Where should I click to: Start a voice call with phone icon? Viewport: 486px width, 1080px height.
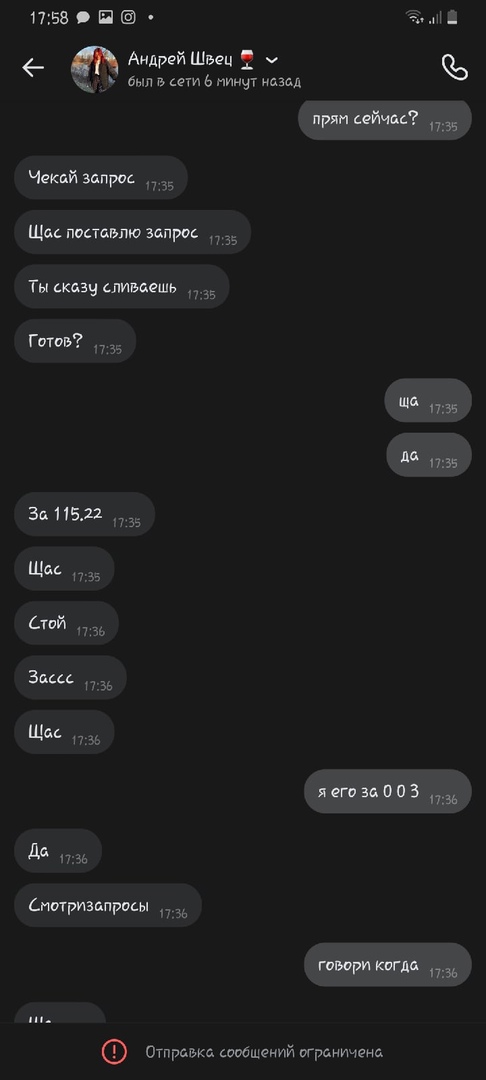tap(454, 68)
